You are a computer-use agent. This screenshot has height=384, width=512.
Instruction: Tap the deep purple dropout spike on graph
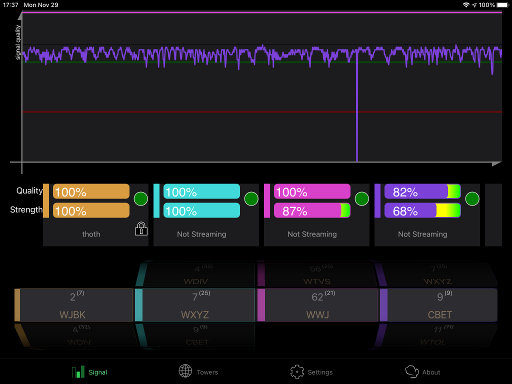[357, 107]
